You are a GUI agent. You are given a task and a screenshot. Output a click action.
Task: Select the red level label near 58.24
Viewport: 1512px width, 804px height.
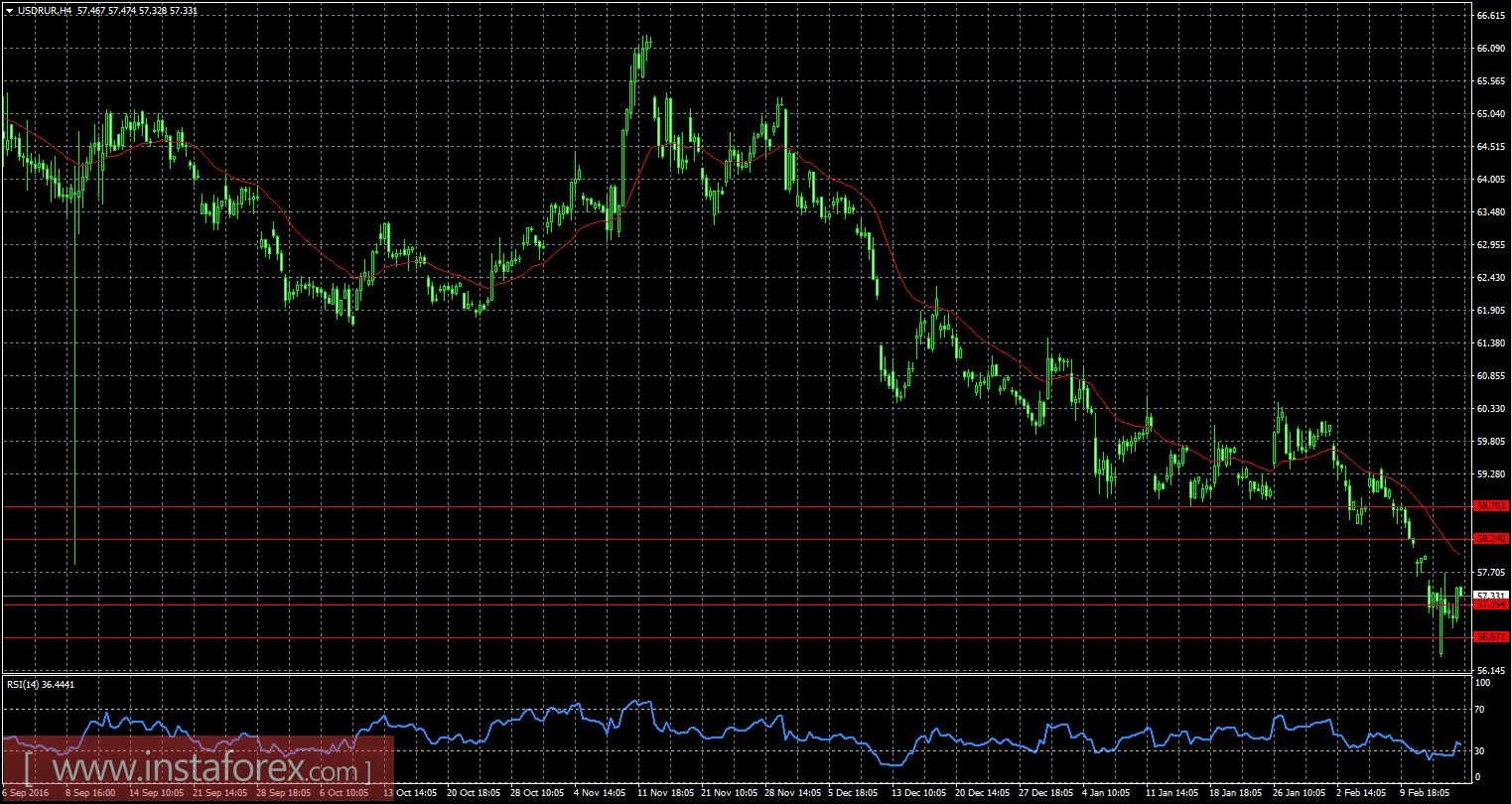click(x=1492, y=539)
